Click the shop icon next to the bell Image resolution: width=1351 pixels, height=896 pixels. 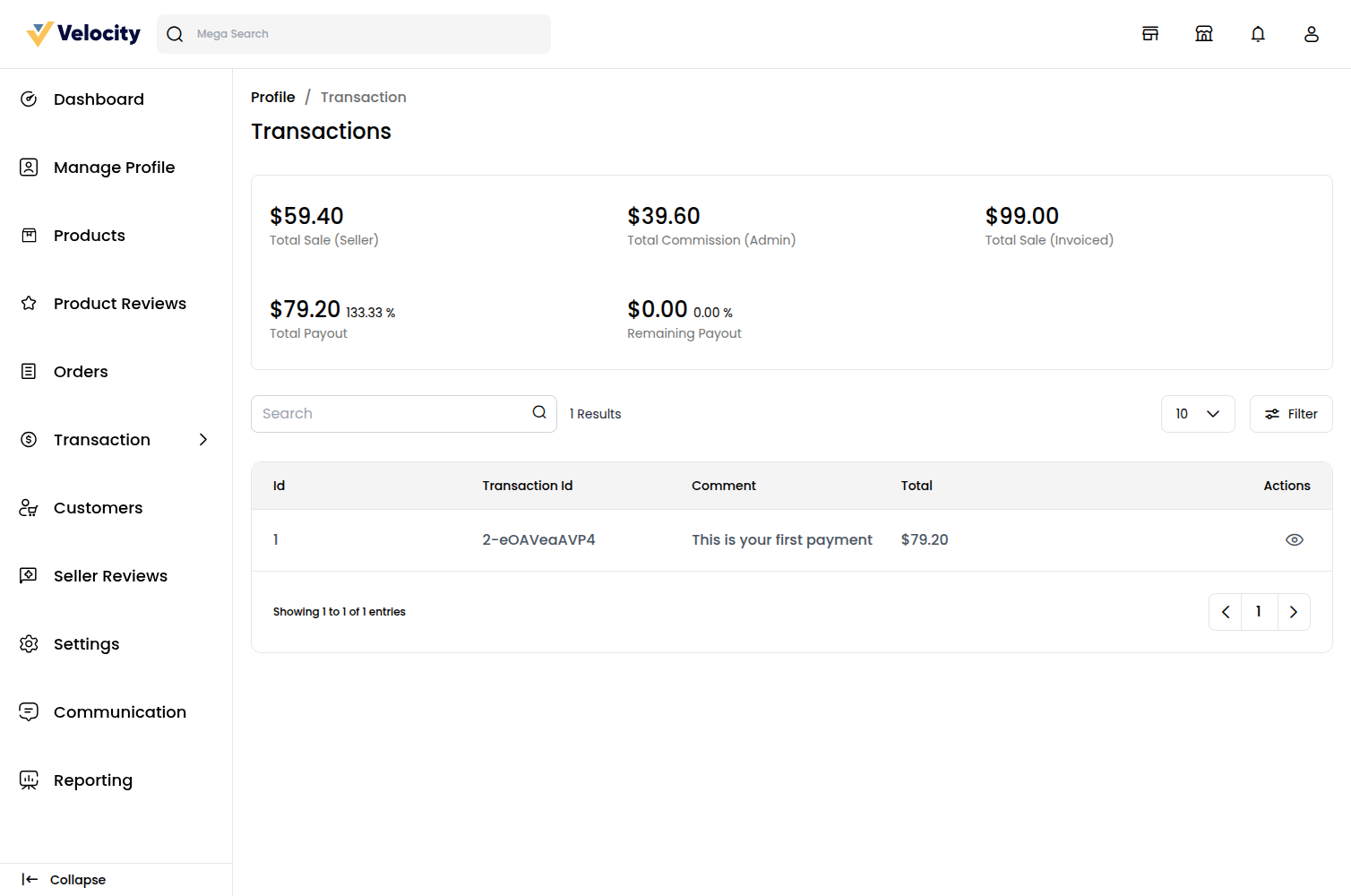(x=1204, y=33)
